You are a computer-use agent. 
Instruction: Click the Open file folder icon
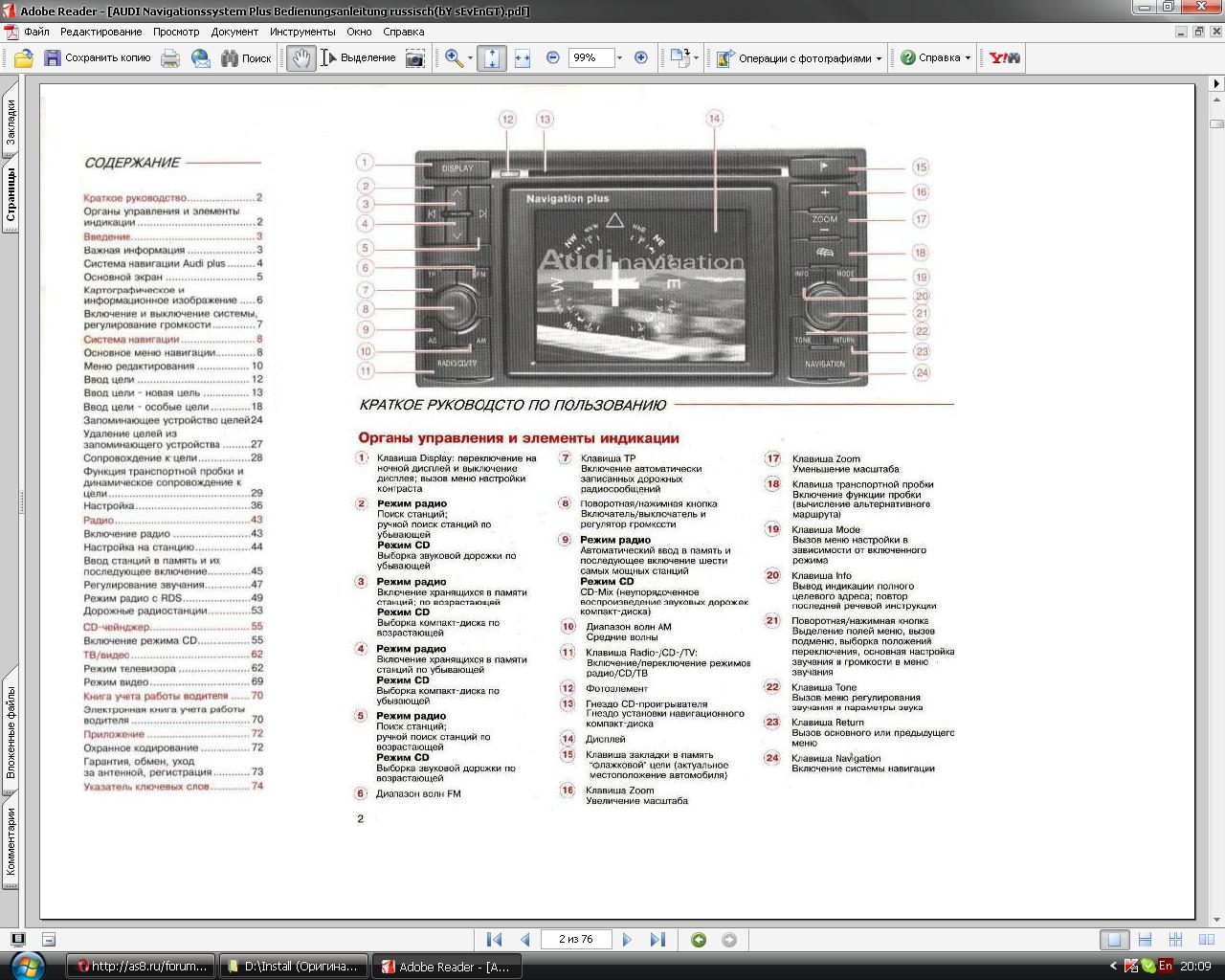point(23,58)
